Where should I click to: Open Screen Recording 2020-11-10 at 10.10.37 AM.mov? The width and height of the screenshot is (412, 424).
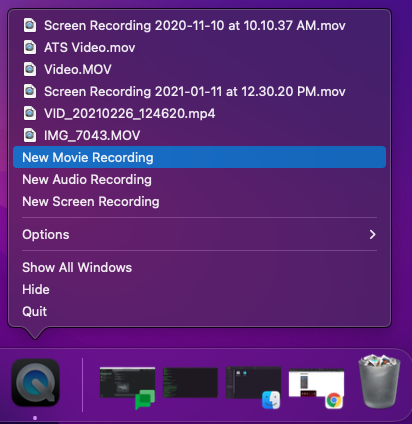click(x=199, y=26)
